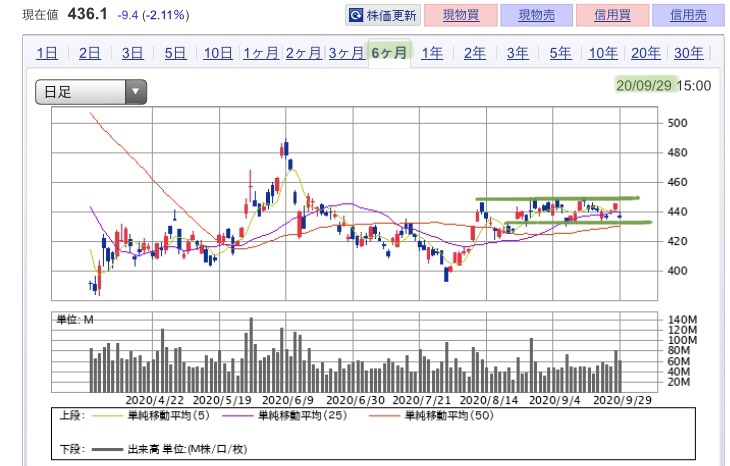The width and height of the screenshot is (730, 466).
Task: Click the 株価更新 refresh icon
Action: coord(356,15)
